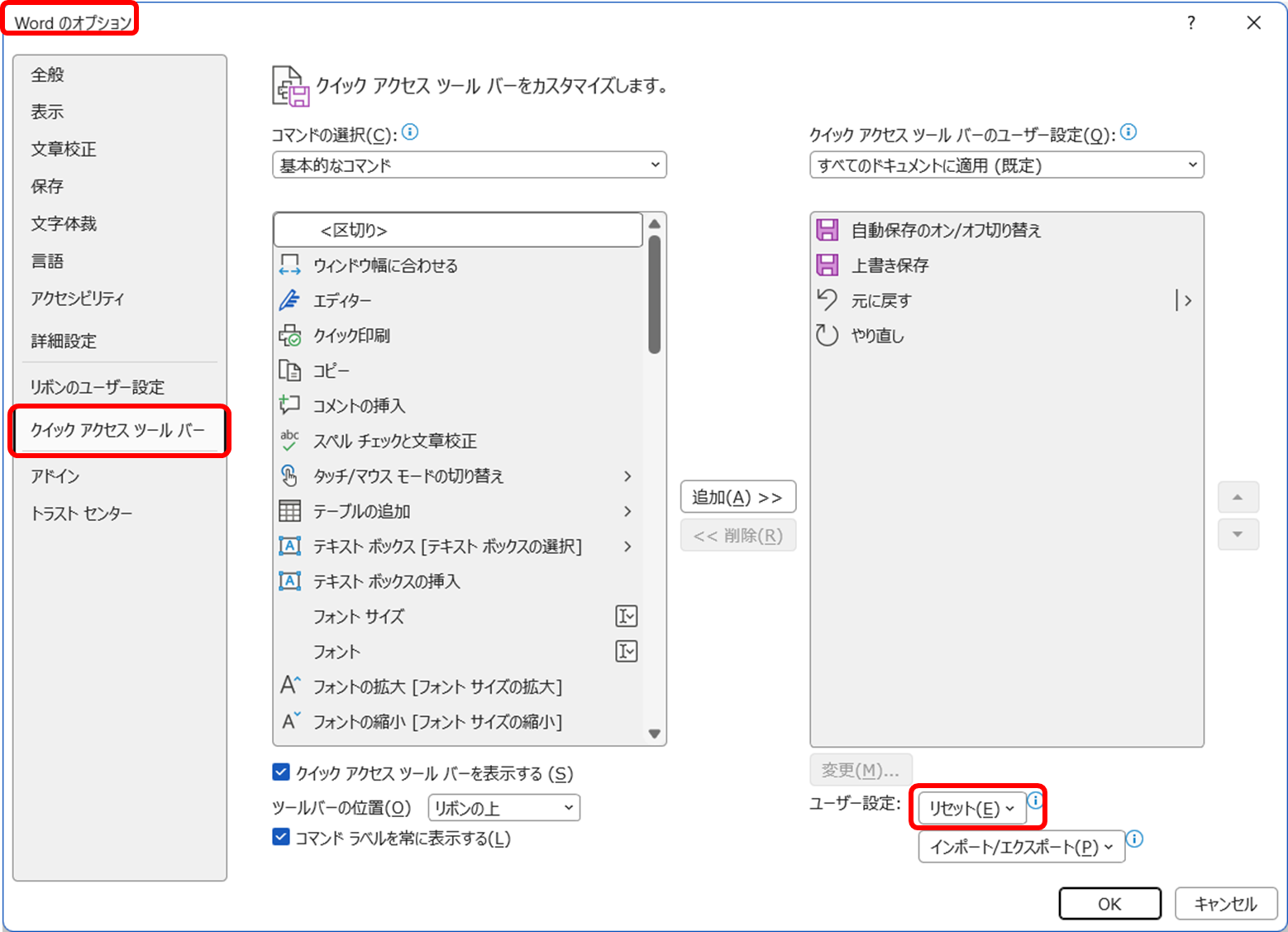Select the テーブルの追加 grid icon
Image resolution: width=1288 pixels, height=932 pixels.
pyautogui.click(x=289, y=511)
